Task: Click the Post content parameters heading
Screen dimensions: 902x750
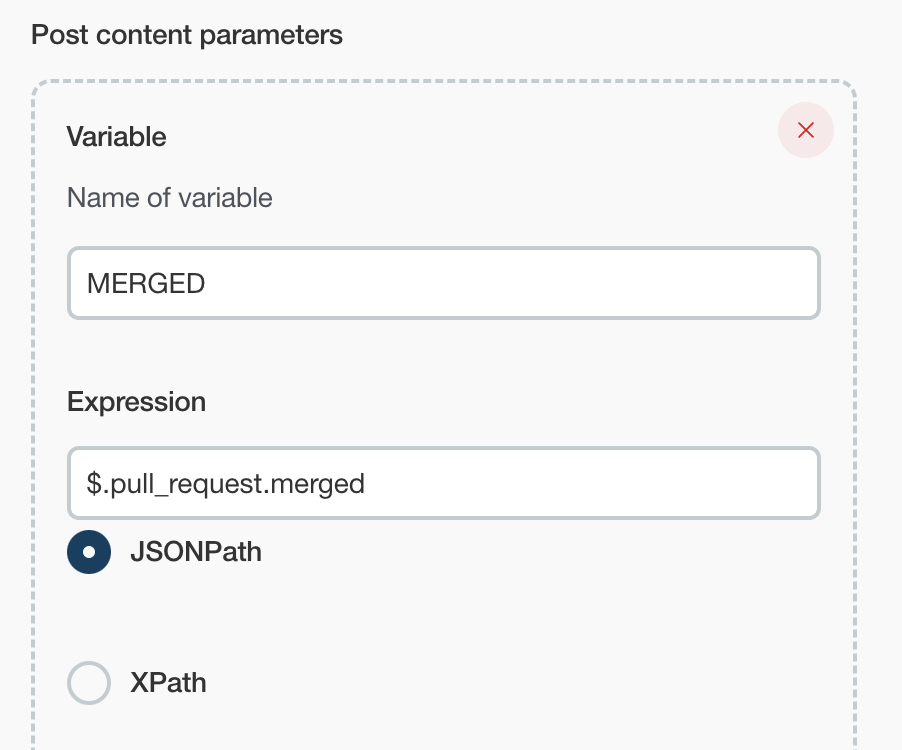Action: click(187, 35)
